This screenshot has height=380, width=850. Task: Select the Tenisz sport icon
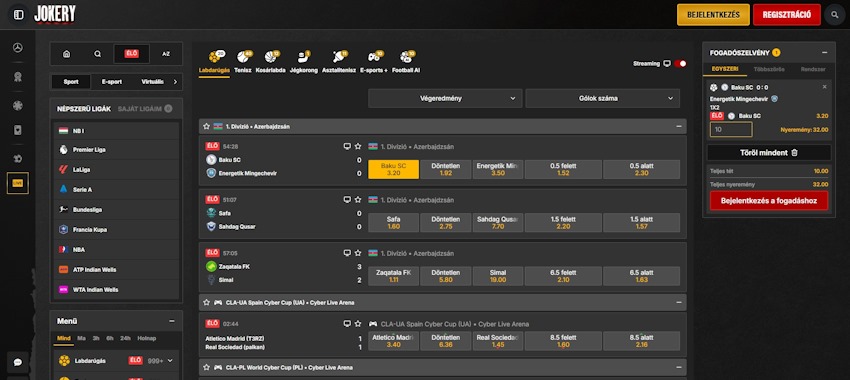[243, 61]
